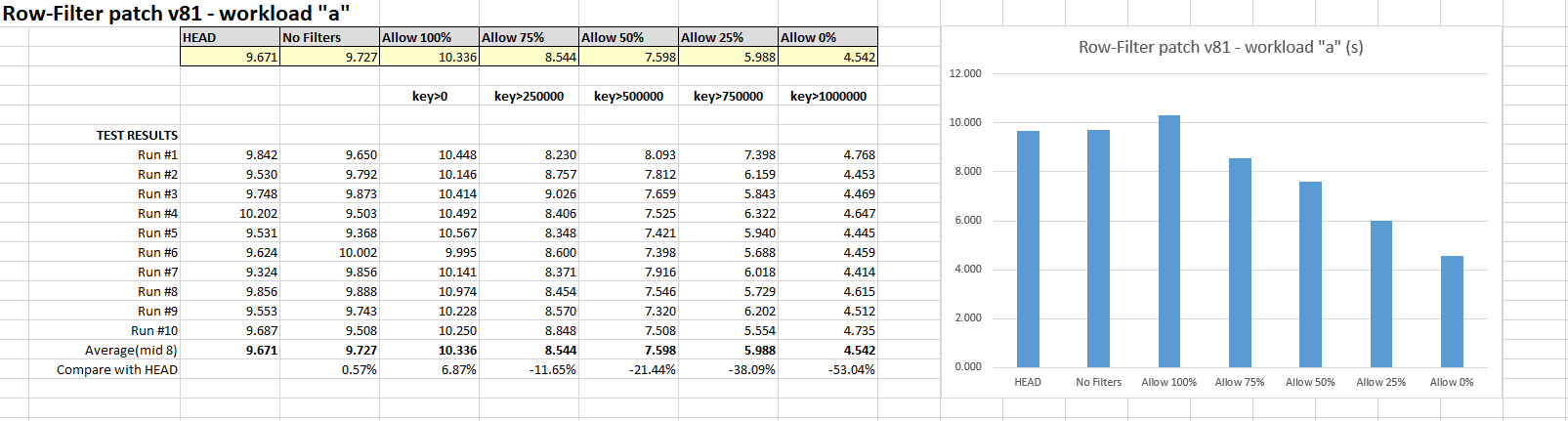This screenshot has width=1568, height=421.
Task: Select the spreadsheet title cell "Row-Filter patch v81"
Action: coord(176,13)
